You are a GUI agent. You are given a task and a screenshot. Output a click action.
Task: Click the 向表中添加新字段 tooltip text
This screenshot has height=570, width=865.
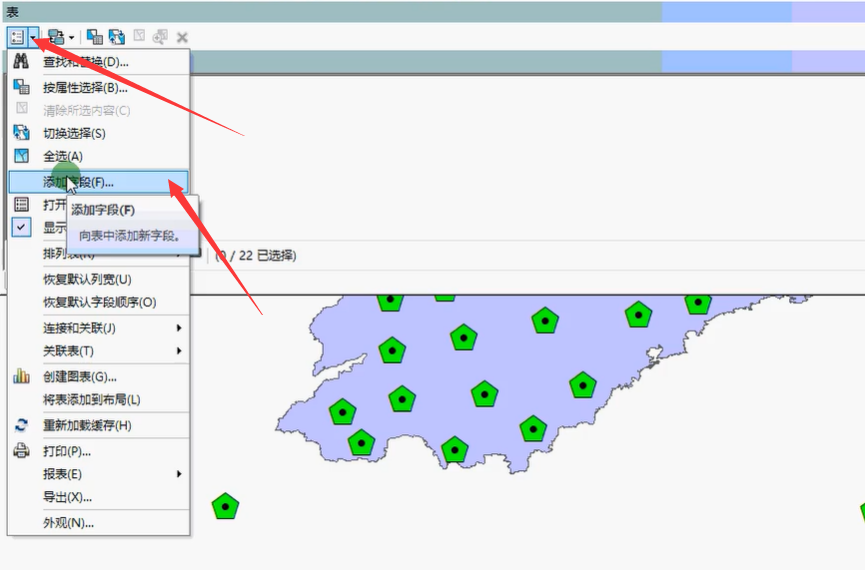130,236
